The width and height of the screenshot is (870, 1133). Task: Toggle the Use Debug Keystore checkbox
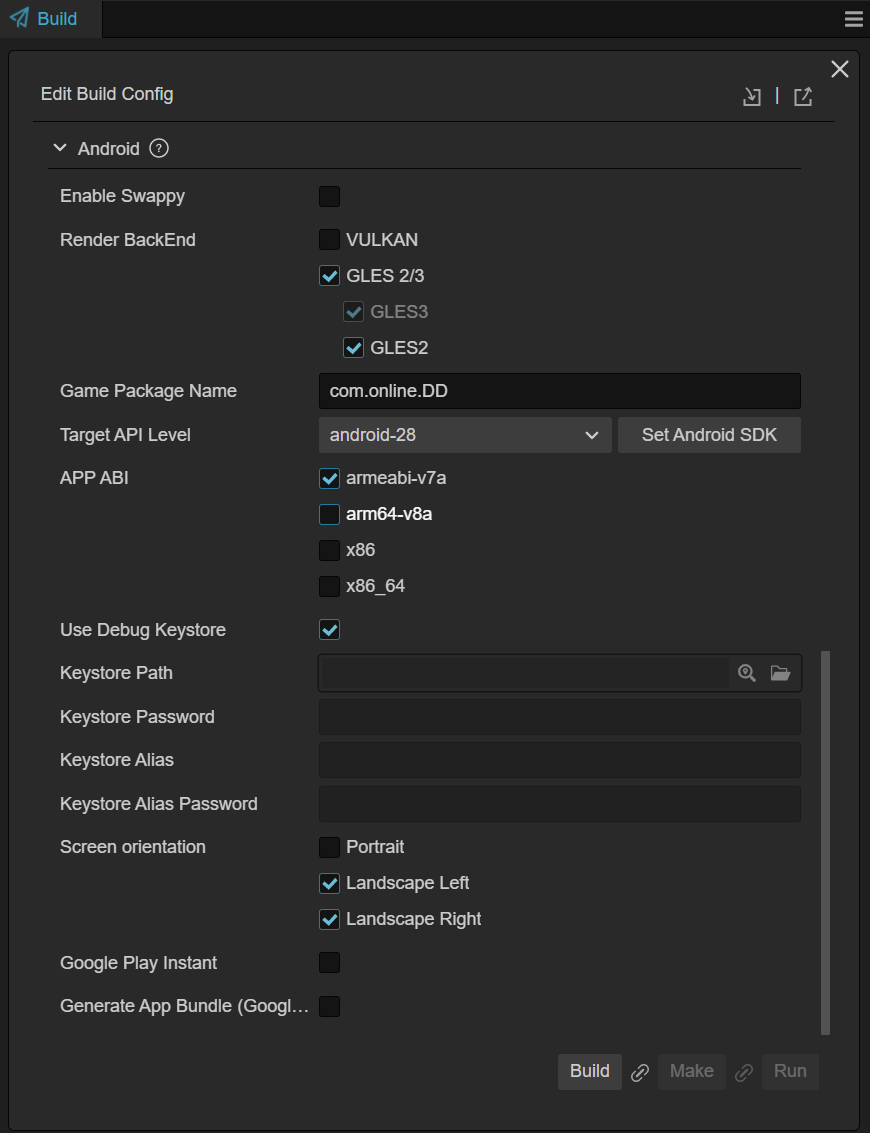(x=329, y=630)
